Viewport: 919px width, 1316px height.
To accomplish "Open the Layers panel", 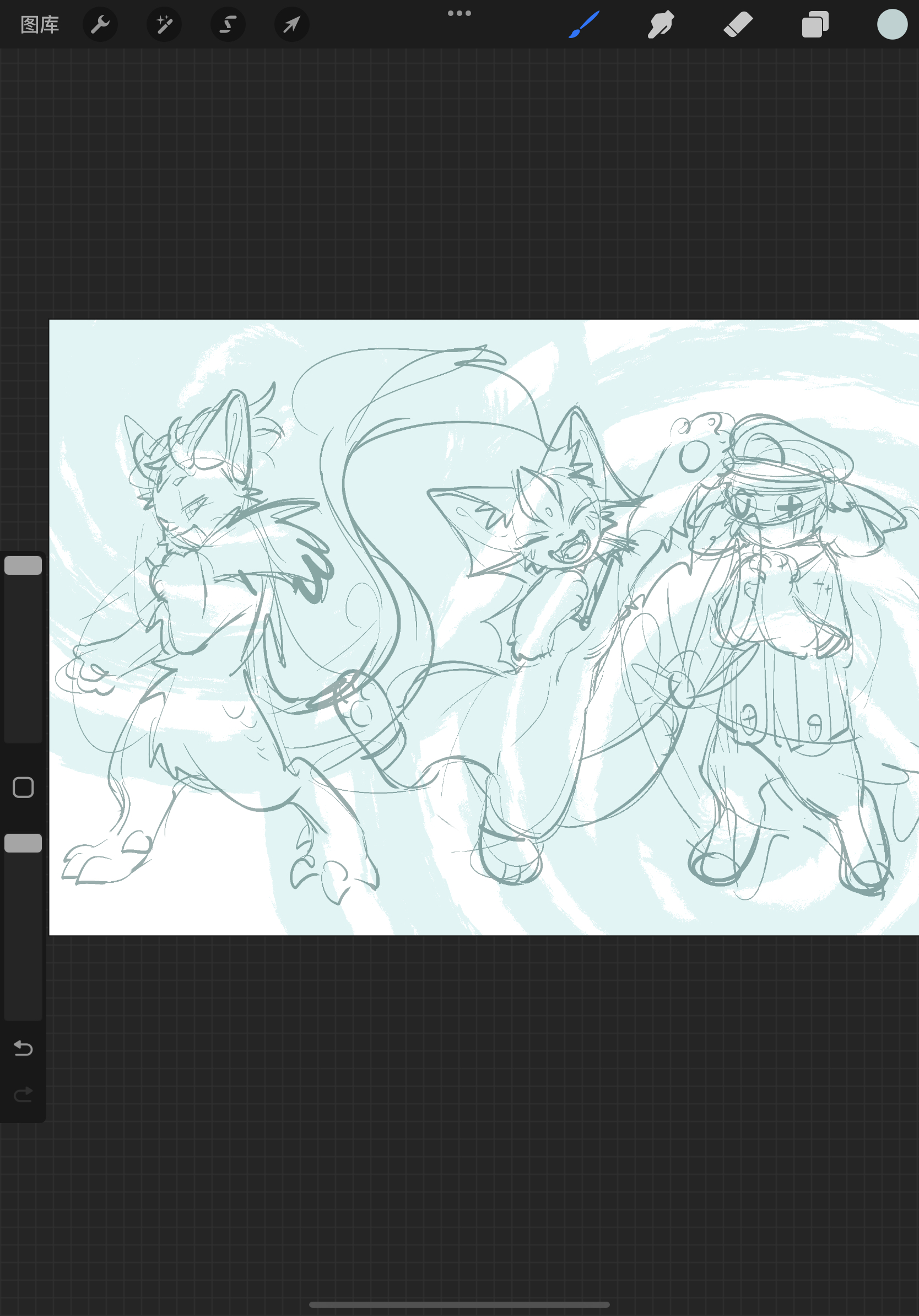I will 815,25.
